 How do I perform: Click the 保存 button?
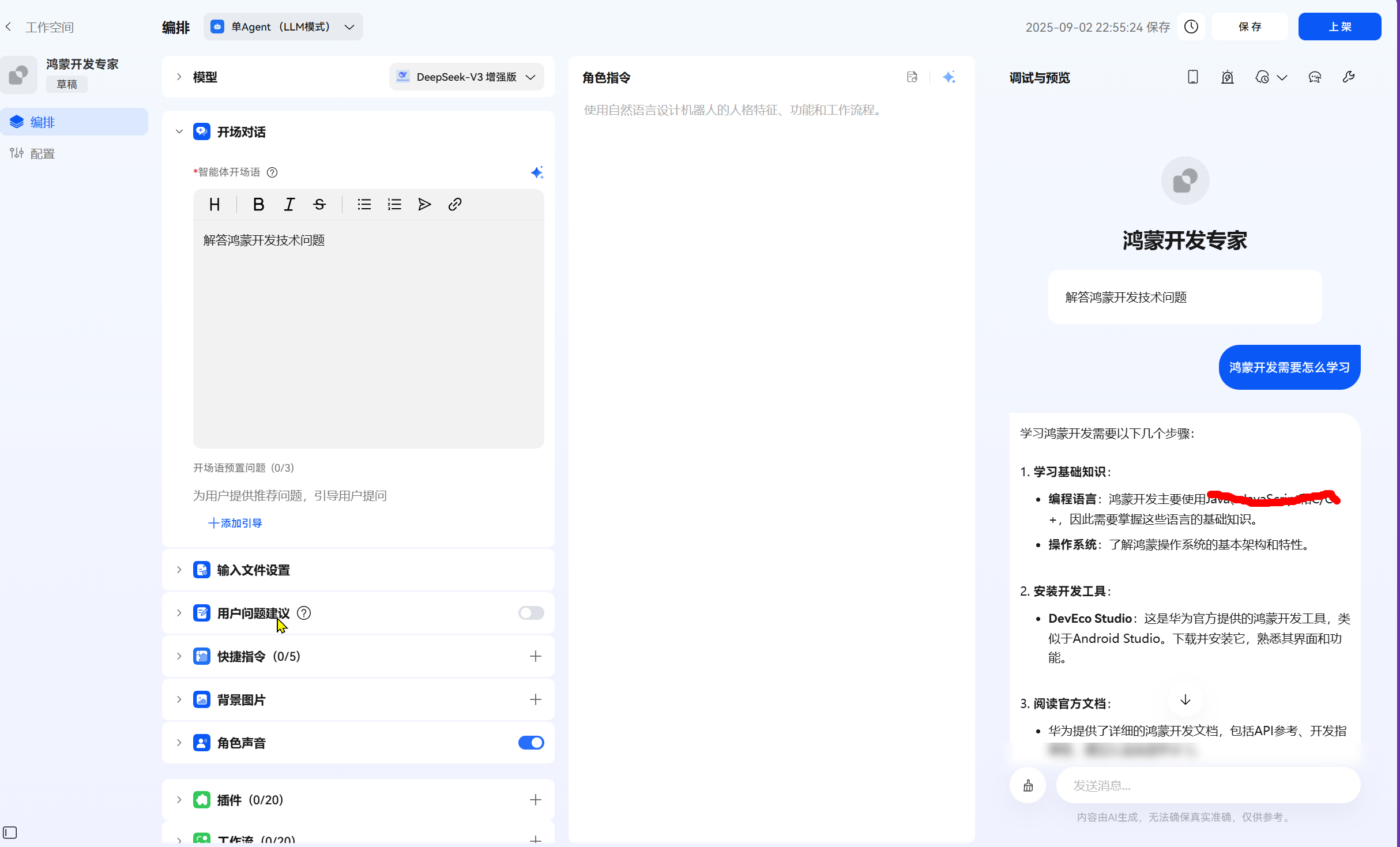1250,27
